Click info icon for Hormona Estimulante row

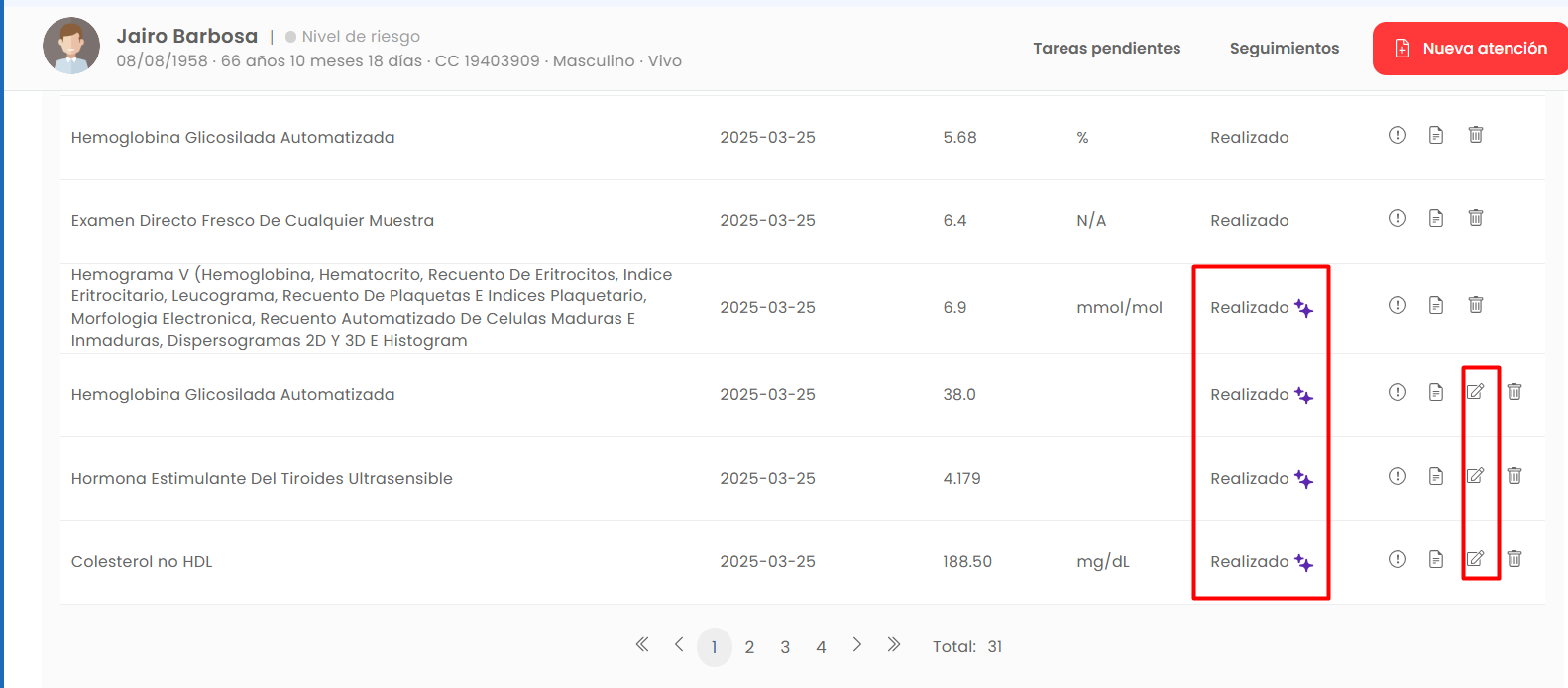pyautogui.click(x=1398, y=476)
